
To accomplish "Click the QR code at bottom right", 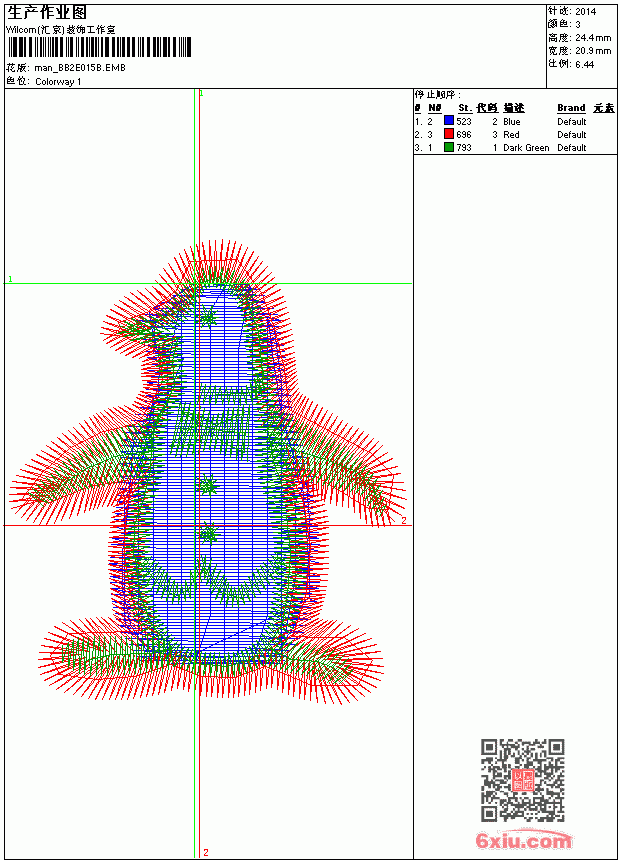I will coord(522,780).
